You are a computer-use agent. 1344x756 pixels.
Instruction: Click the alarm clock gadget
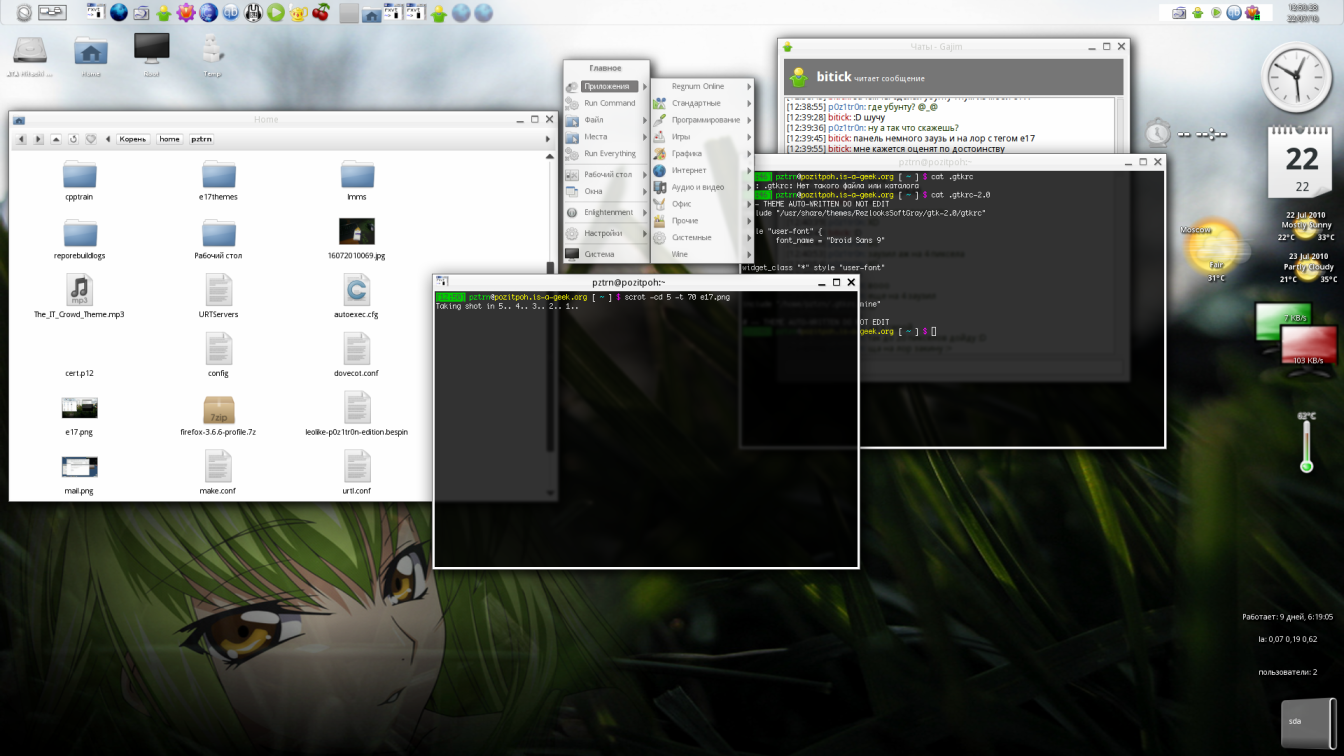pyautogui.click(x=1158, y=132)
